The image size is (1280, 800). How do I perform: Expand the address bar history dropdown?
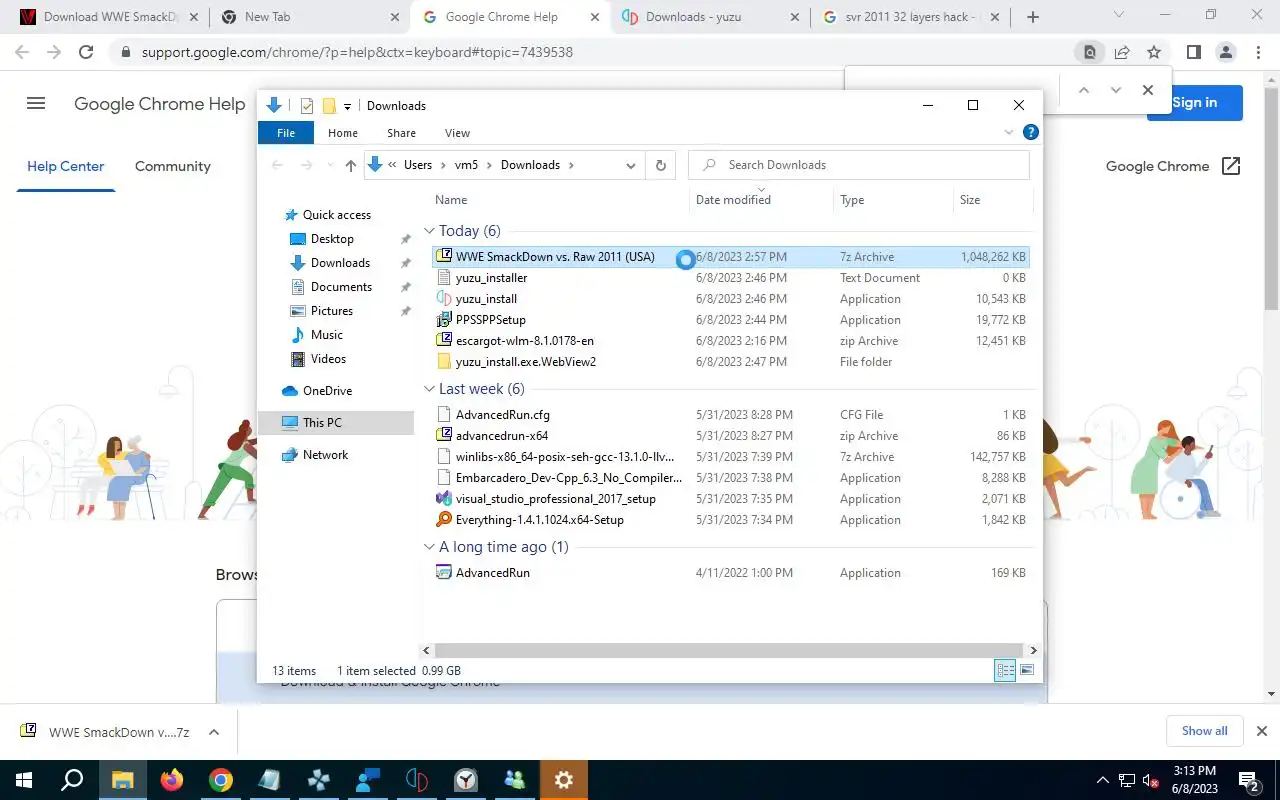tap(631, 166)
